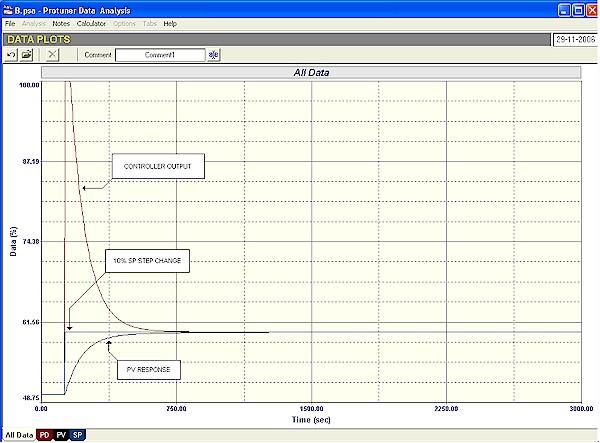
Task: Select the 10% SP STEP CHANGE annotation
Action: click(147, 261)
